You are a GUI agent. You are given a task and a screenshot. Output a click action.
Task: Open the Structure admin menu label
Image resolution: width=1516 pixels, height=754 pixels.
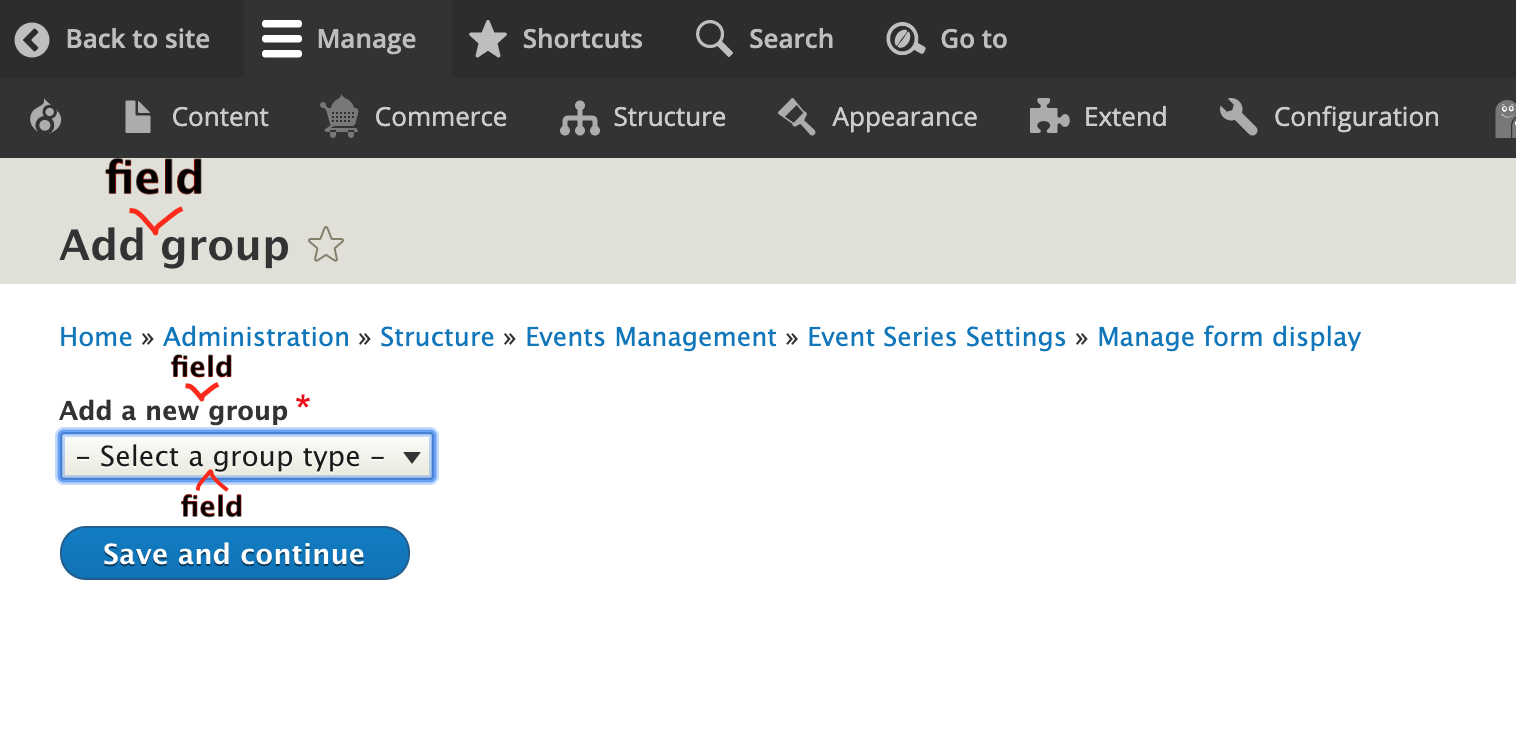[x=669, y=117]
